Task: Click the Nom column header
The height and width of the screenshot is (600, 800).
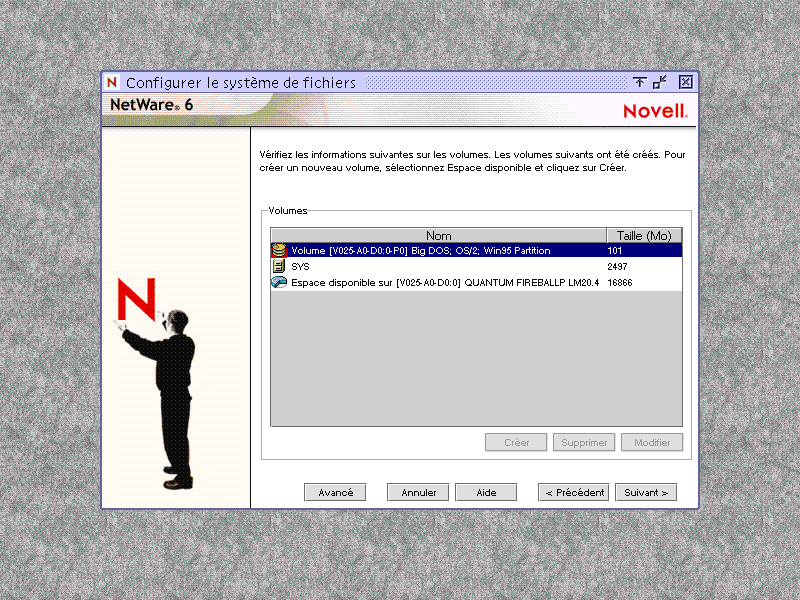Action: click(440, 235)
